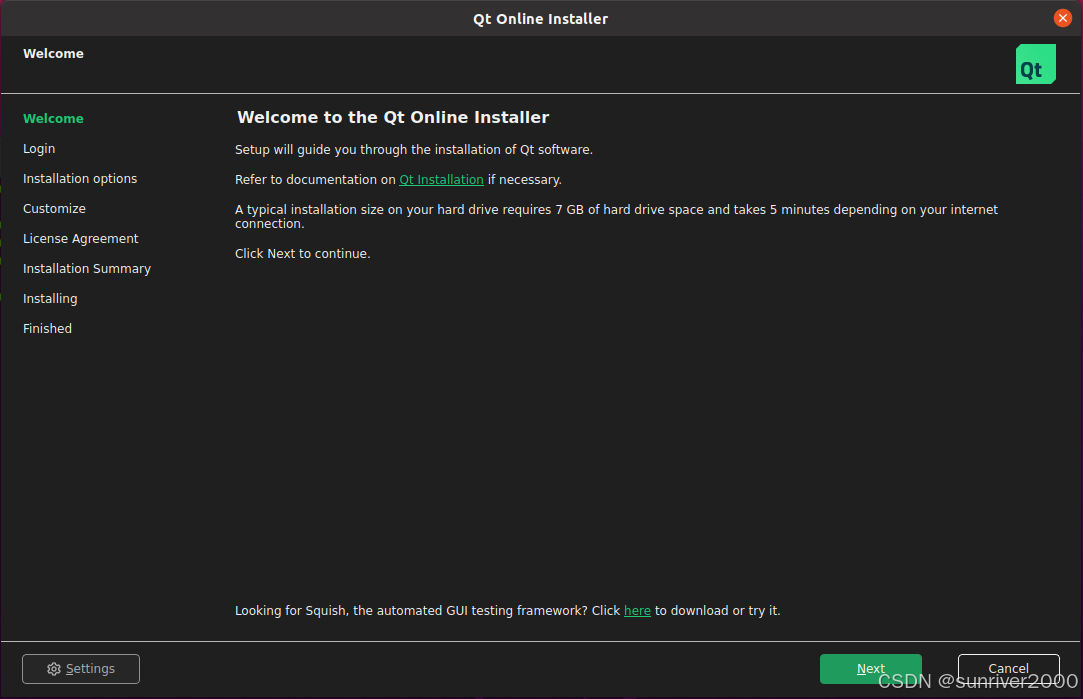Click the window title 'Qt Online Installer'

point(540,19)
